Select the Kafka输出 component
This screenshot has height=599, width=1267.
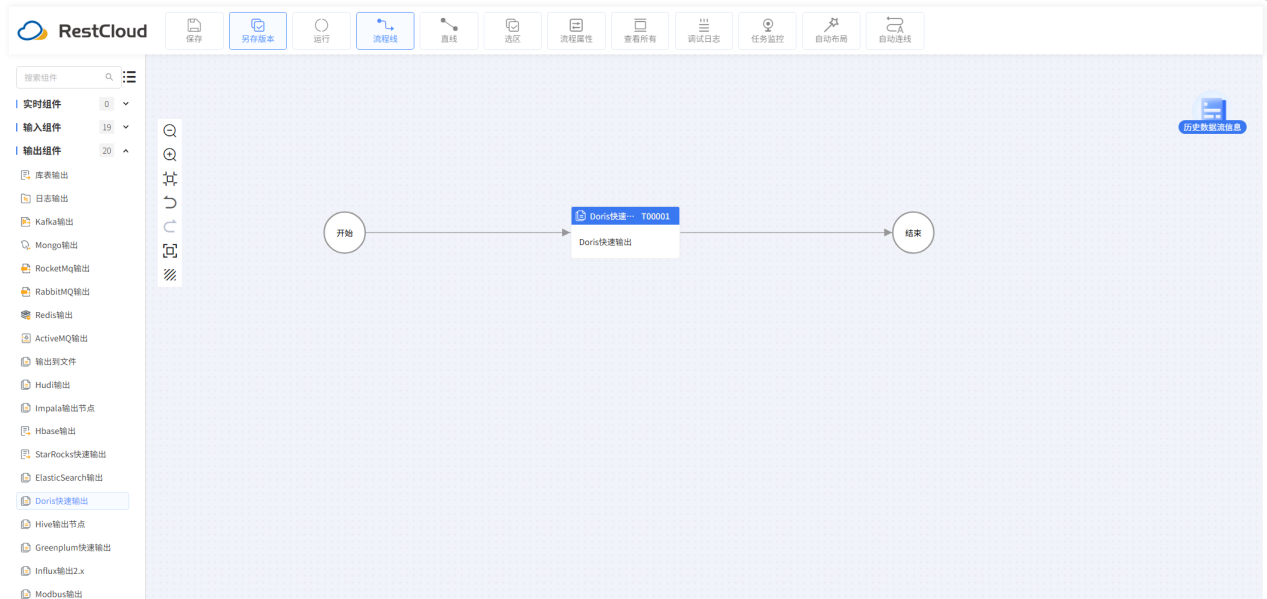pyautogui.click(x=72, y=222)
